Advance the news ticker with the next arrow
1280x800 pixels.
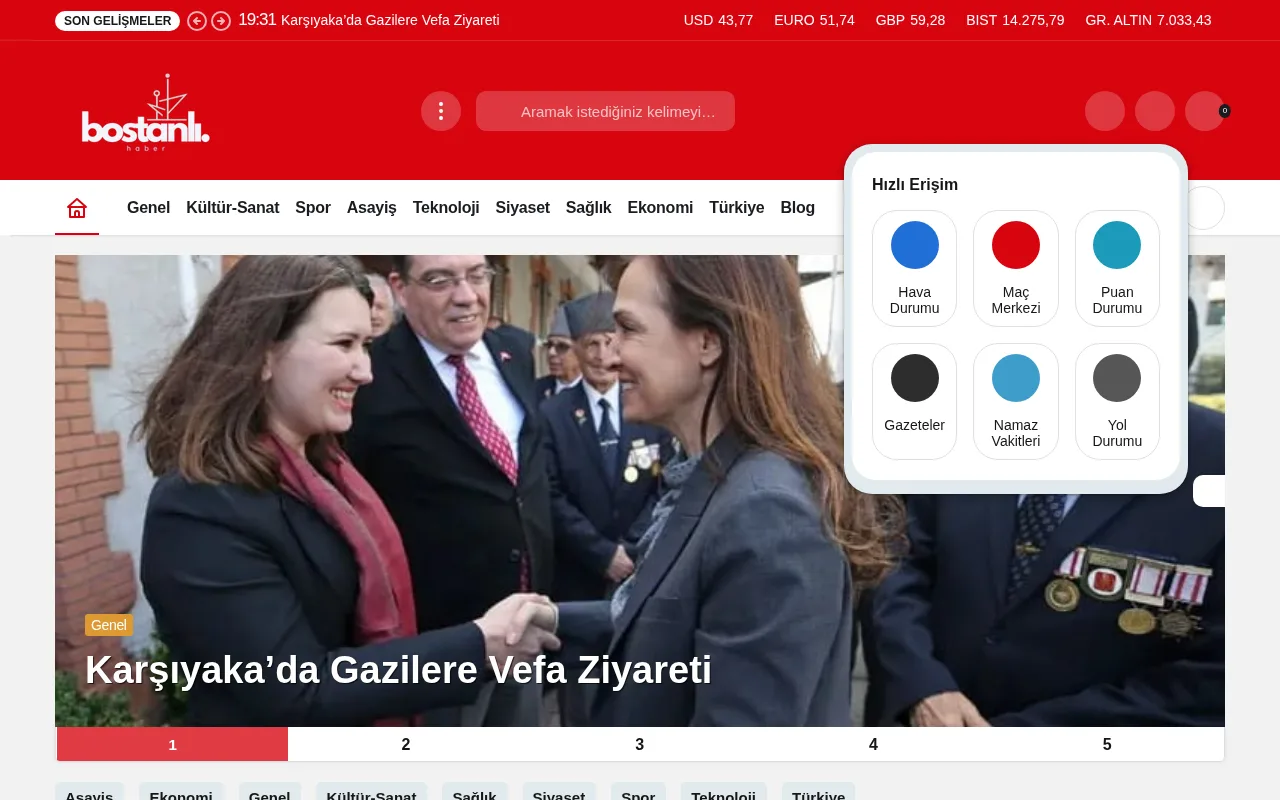tap(221, 20)
